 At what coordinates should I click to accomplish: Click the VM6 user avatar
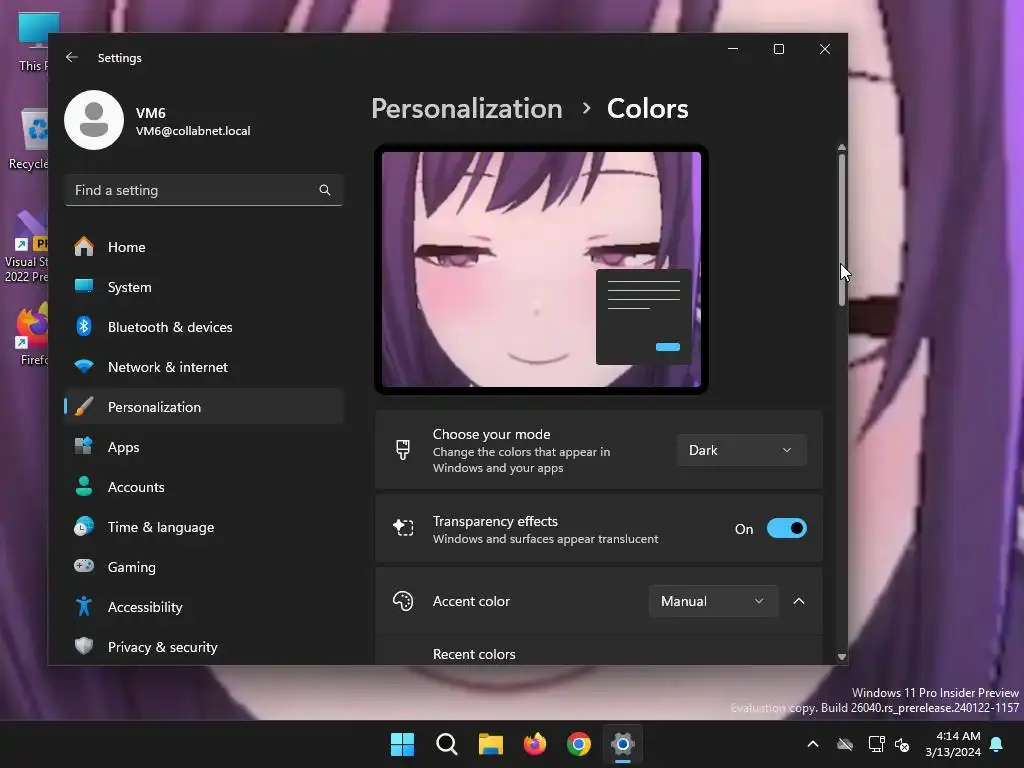click(94, 120)
